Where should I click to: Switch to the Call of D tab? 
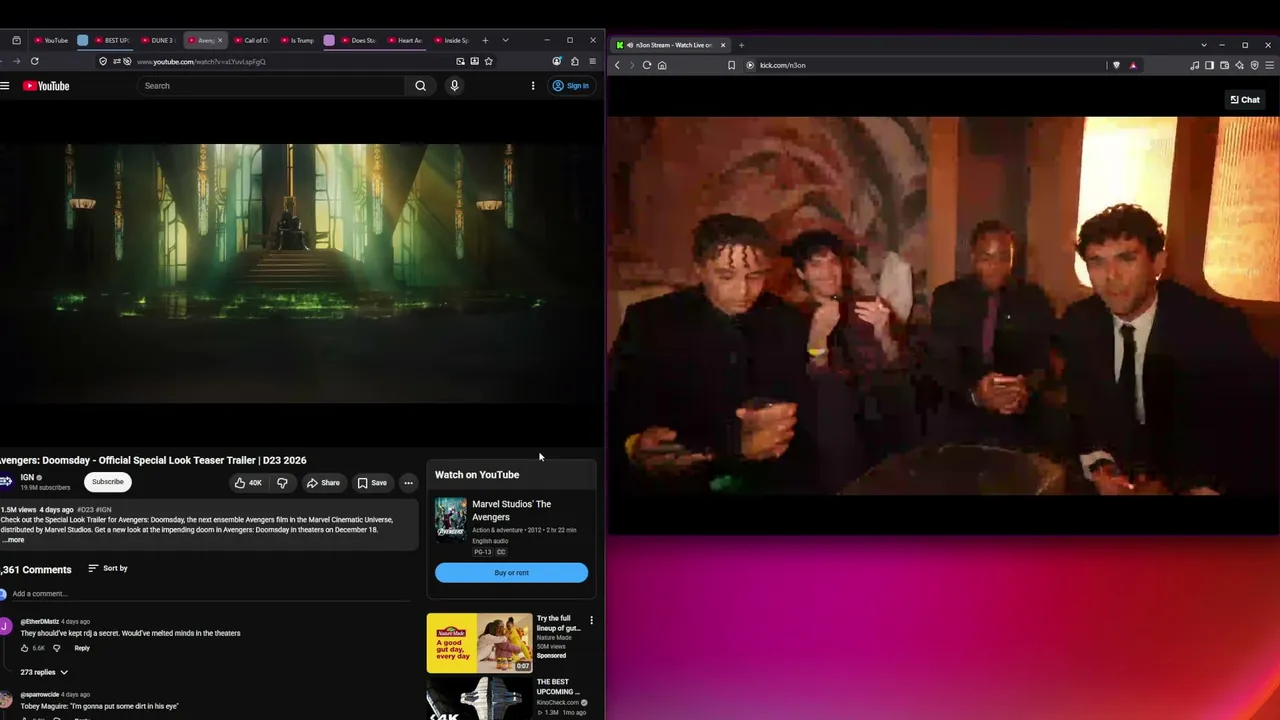click(252, 40)
